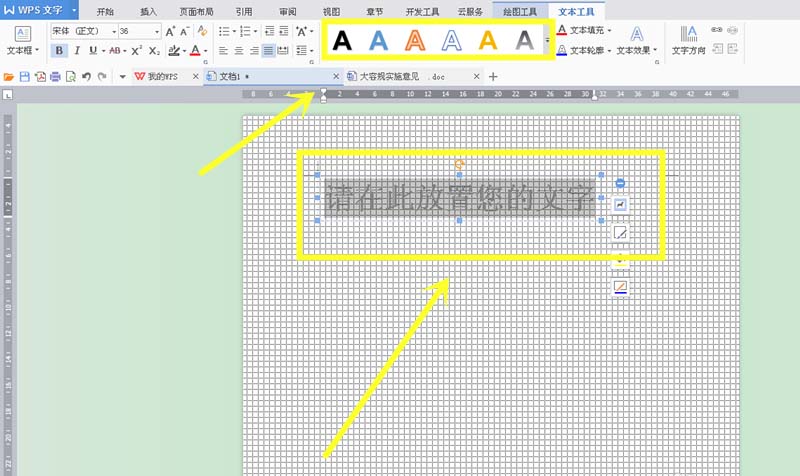The width and height of the screenshot is (800, 476).
Task: Click the save icon in quick access bar
Action: click(x=23, y=76)
